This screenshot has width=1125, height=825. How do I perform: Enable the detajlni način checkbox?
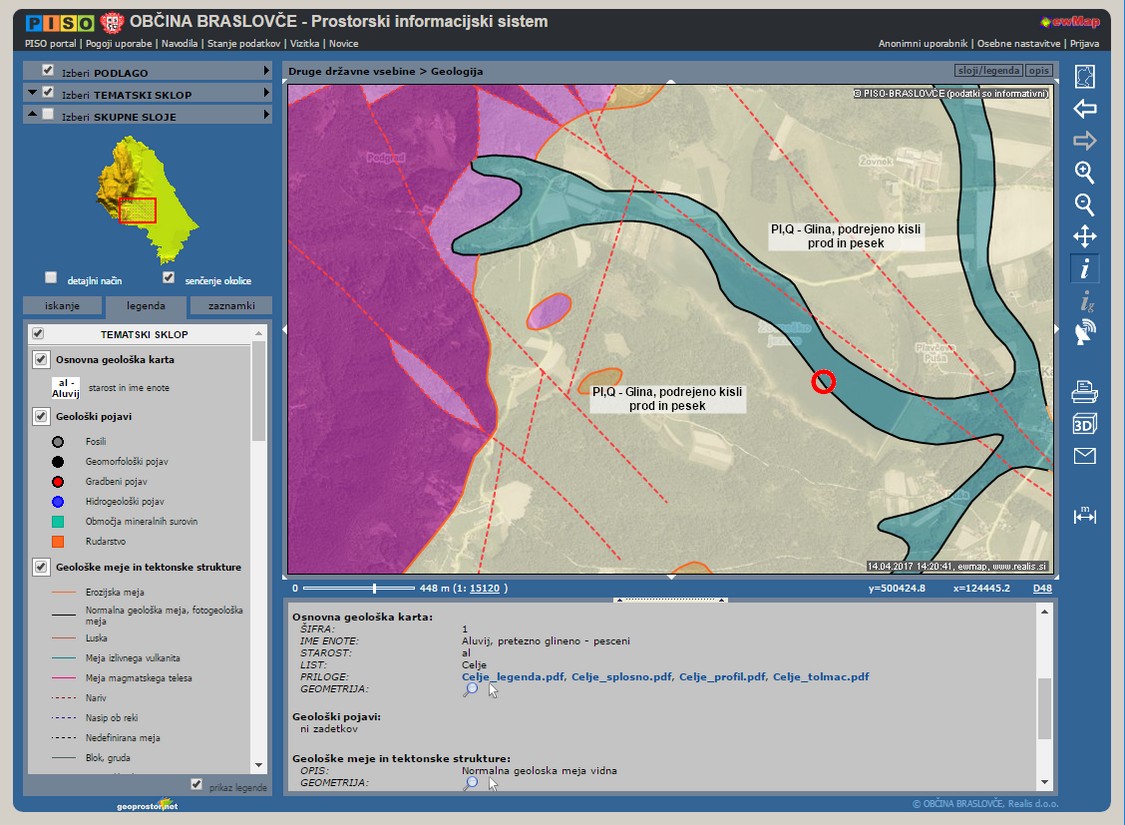51,278
